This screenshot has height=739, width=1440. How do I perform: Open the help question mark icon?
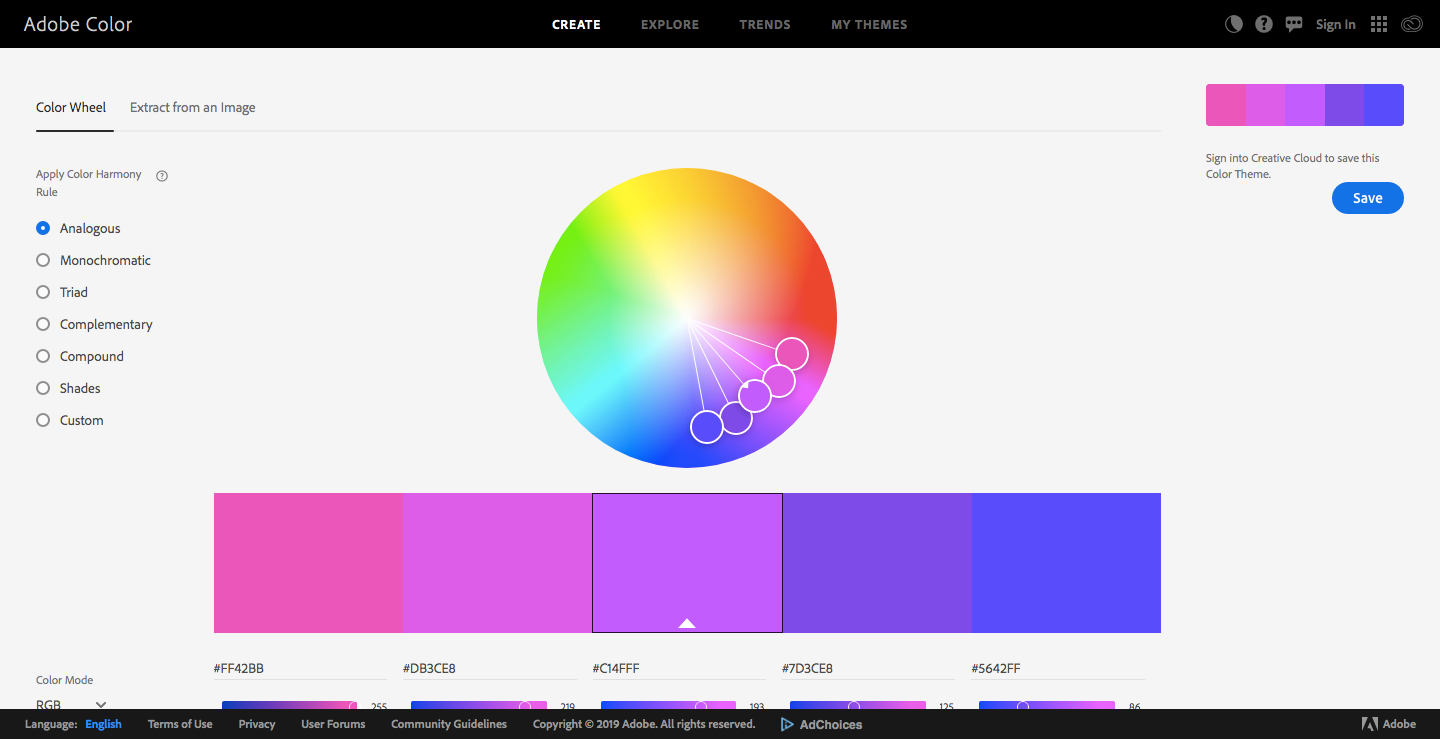pyautogui.click(x=1264, y=24)
